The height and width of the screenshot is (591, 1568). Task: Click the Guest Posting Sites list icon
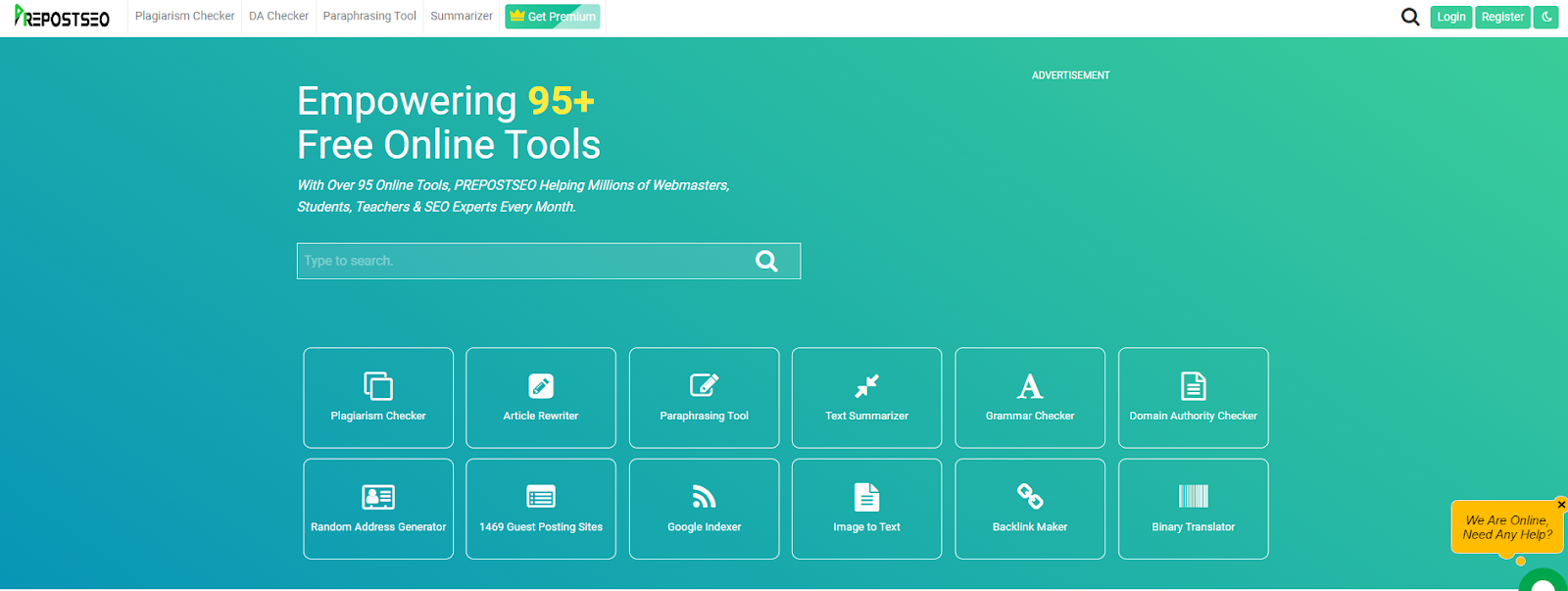click(x=541, y=497)
